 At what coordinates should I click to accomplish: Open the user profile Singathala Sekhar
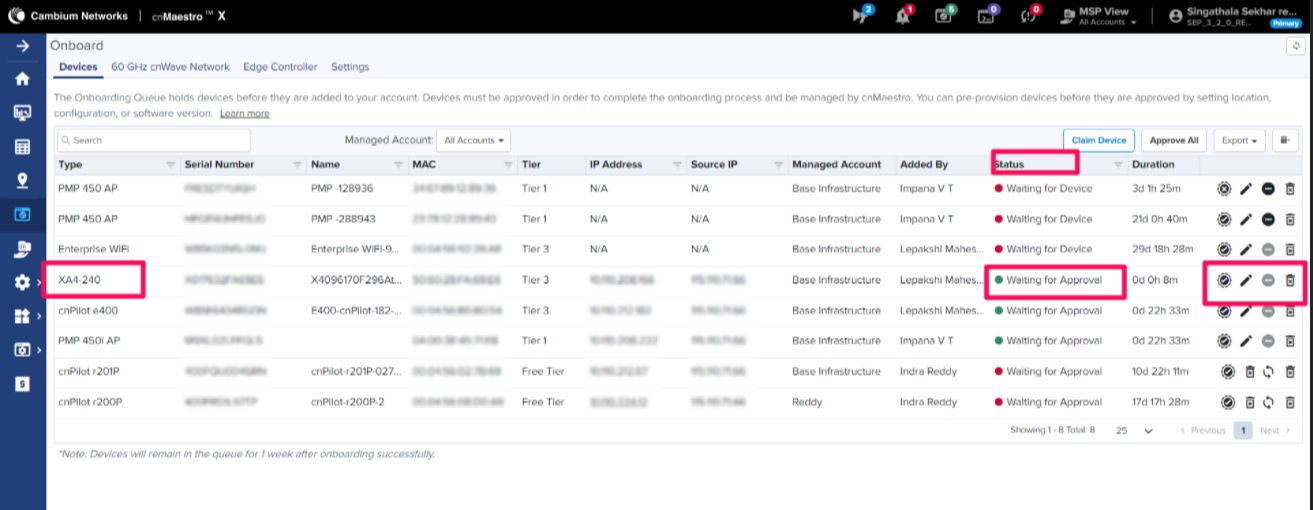(1236, 16)
